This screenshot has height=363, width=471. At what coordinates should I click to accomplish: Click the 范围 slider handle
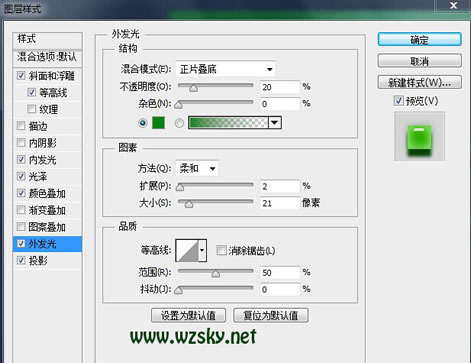[216, 273]
